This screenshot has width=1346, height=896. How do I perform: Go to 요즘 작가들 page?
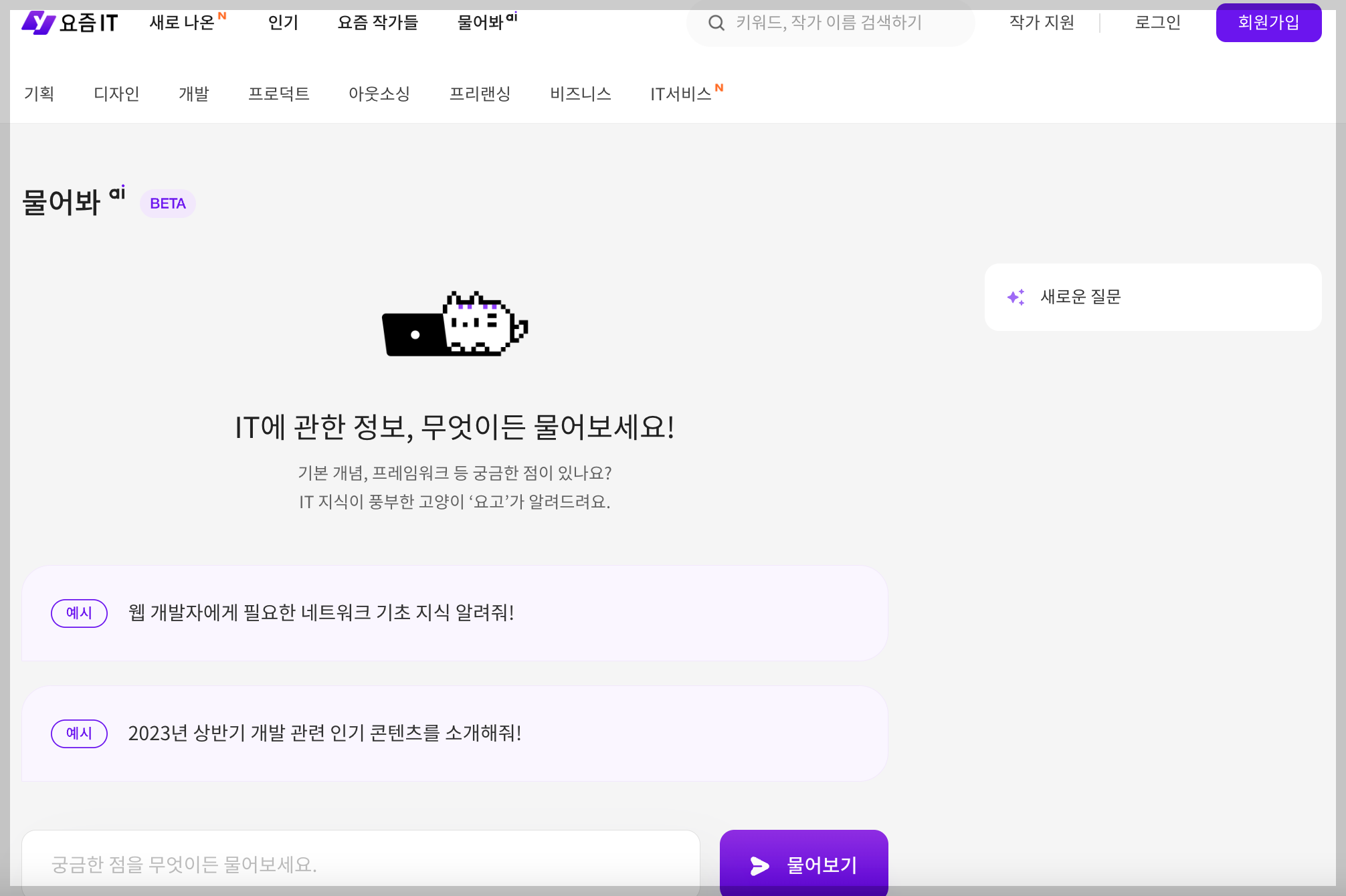(x=377, y=23)
